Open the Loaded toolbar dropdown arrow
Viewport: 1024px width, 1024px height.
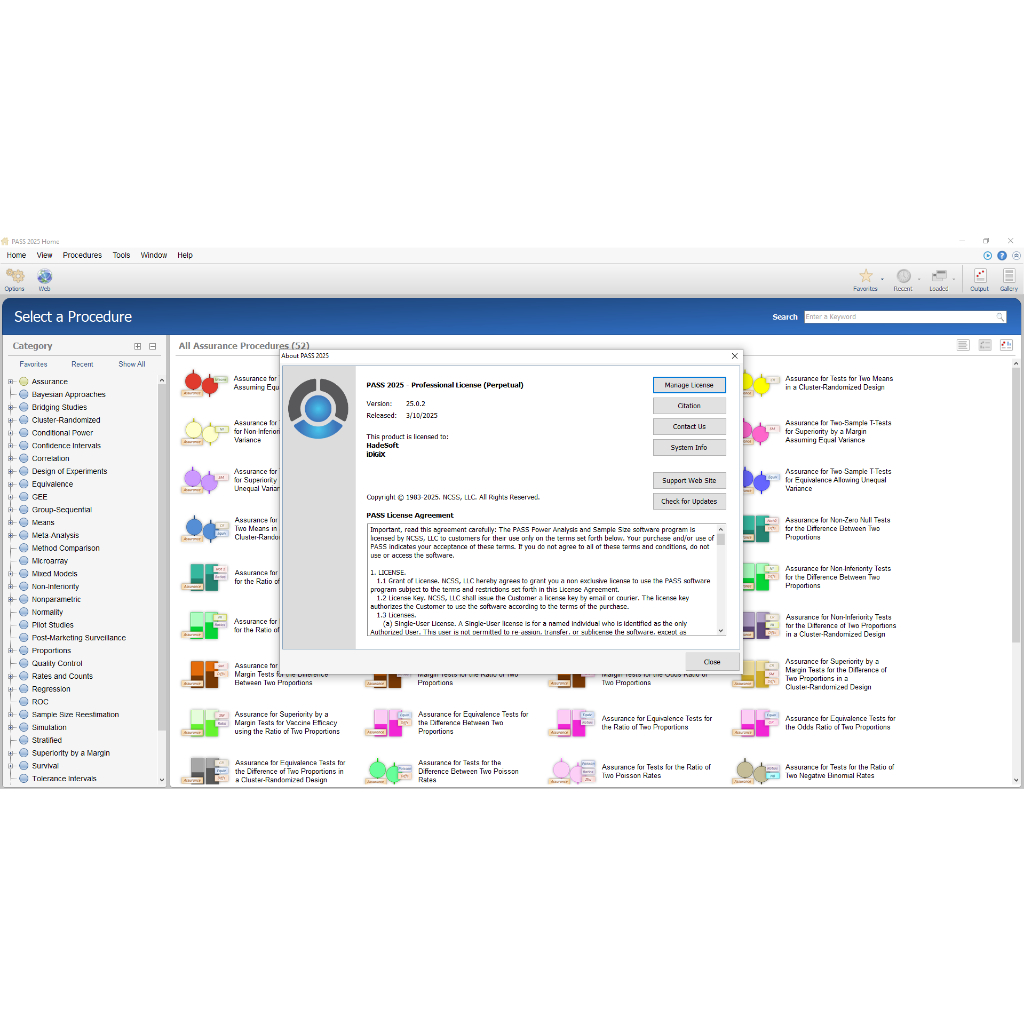coord(953,280)
